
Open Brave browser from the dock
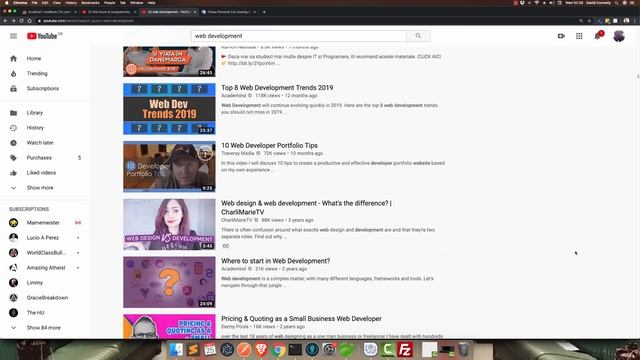(261, 349)
